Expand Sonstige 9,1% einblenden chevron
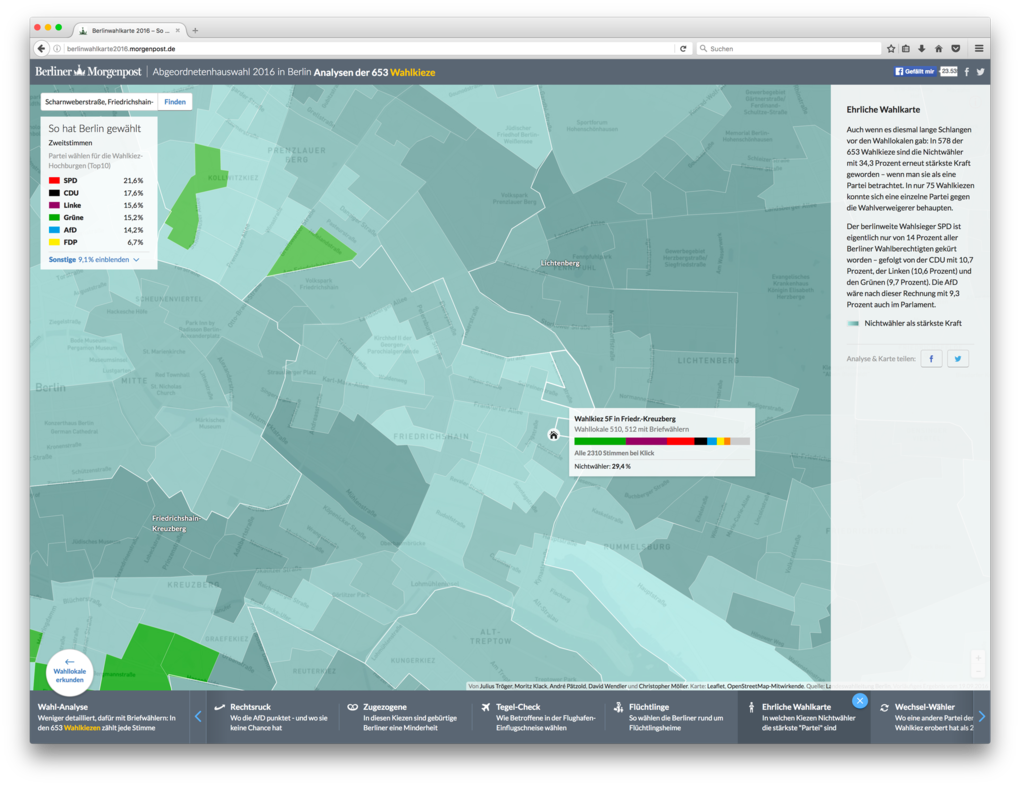 coord(136,260)
